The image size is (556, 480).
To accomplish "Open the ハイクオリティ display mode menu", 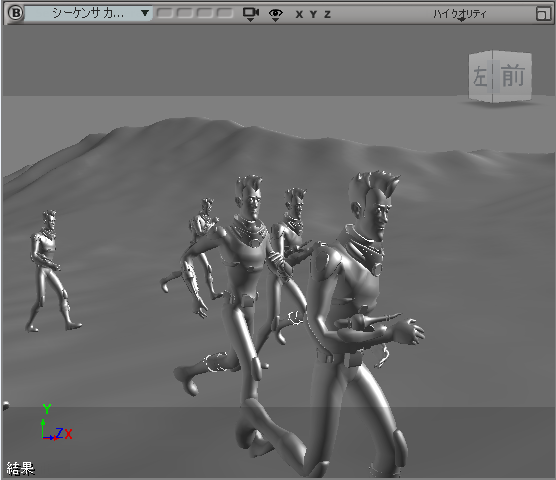I will pos(460,14).
